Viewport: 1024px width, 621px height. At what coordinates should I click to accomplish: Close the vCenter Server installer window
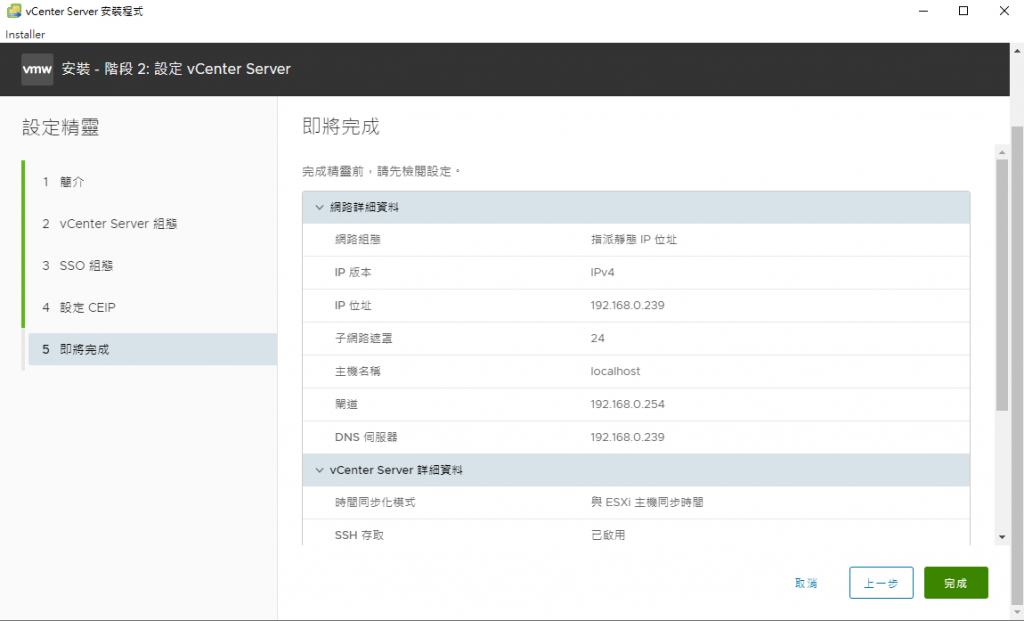tap(1004, 11)
